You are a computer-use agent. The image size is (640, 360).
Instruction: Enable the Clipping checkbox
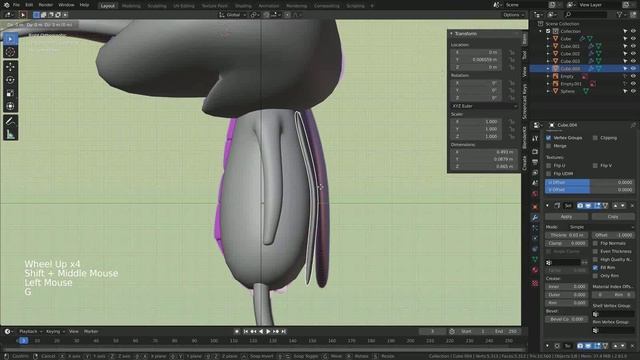click(x=595, y=138)
